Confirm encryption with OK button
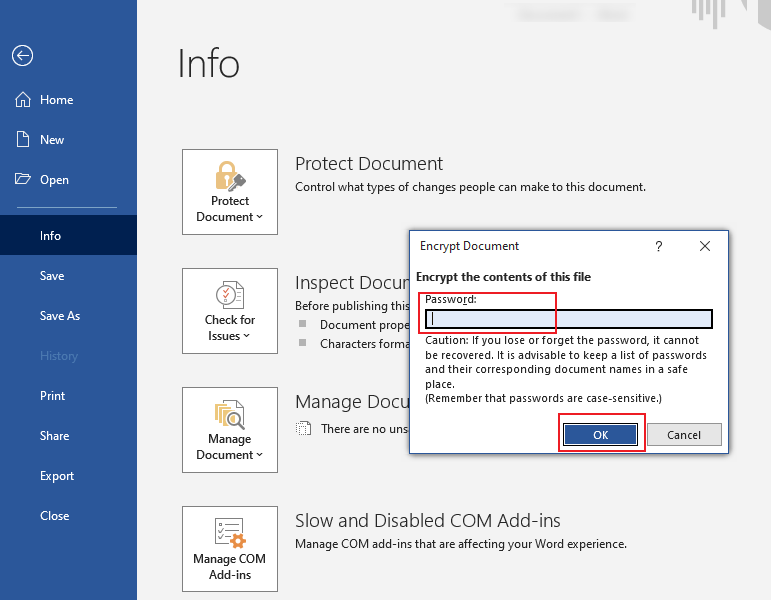 (600, 435)
